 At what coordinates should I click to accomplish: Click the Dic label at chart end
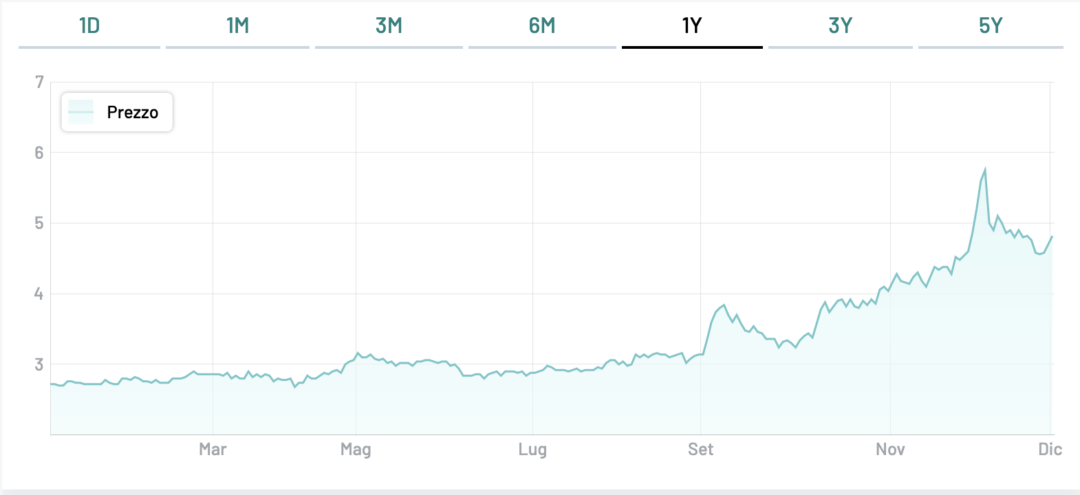click(x=1047, y=450)
